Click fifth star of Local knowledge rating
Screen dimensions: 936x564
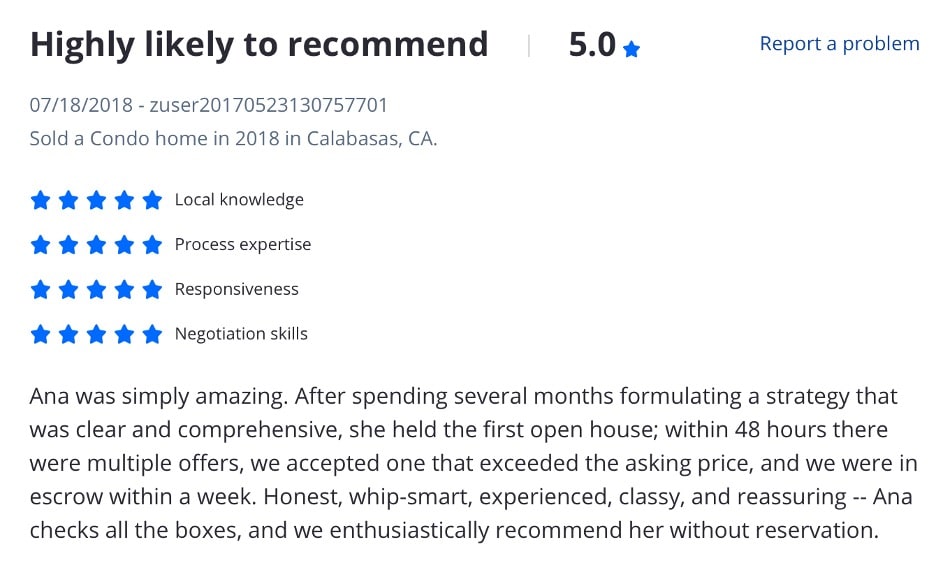[x=153, y=200]
